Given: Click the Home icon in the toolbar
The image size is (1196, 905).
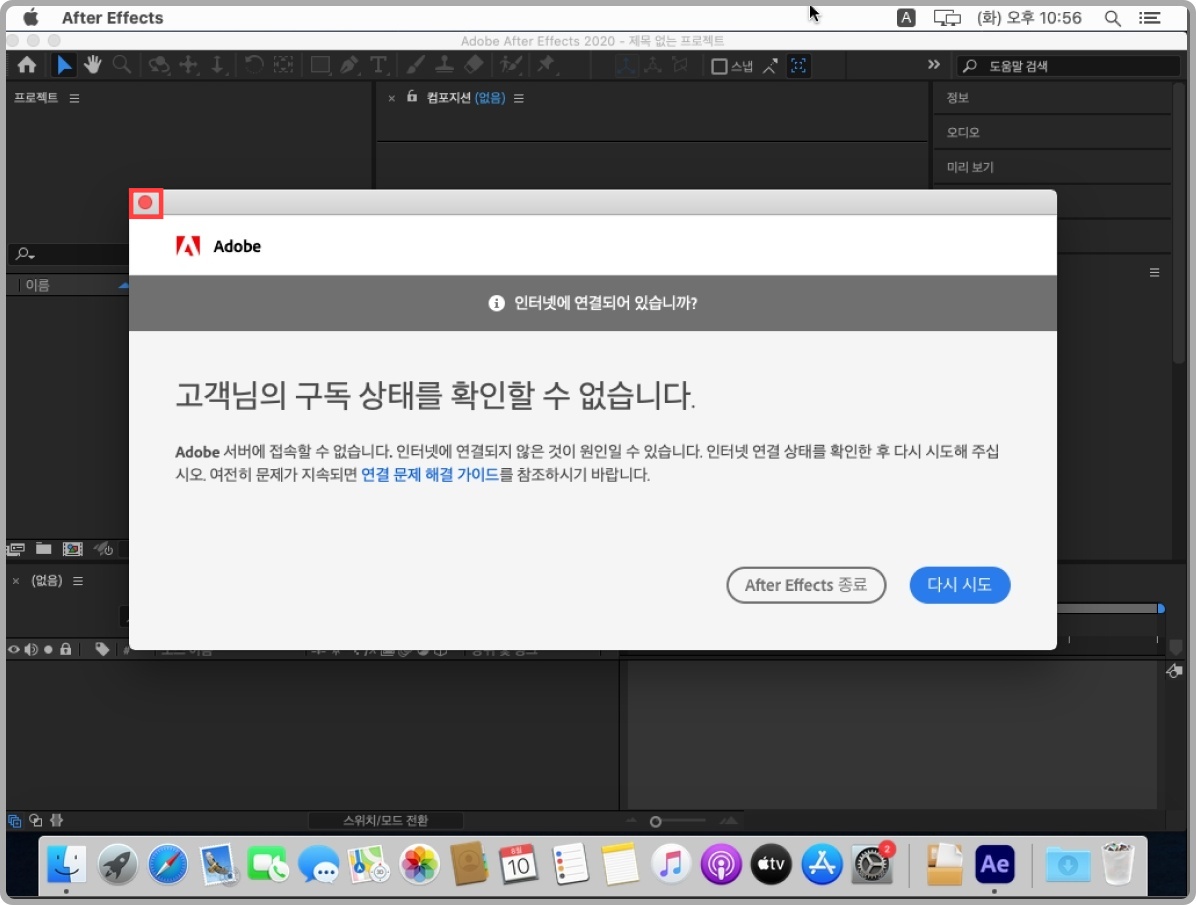Looking at the screenshot, I should (27, 64).
